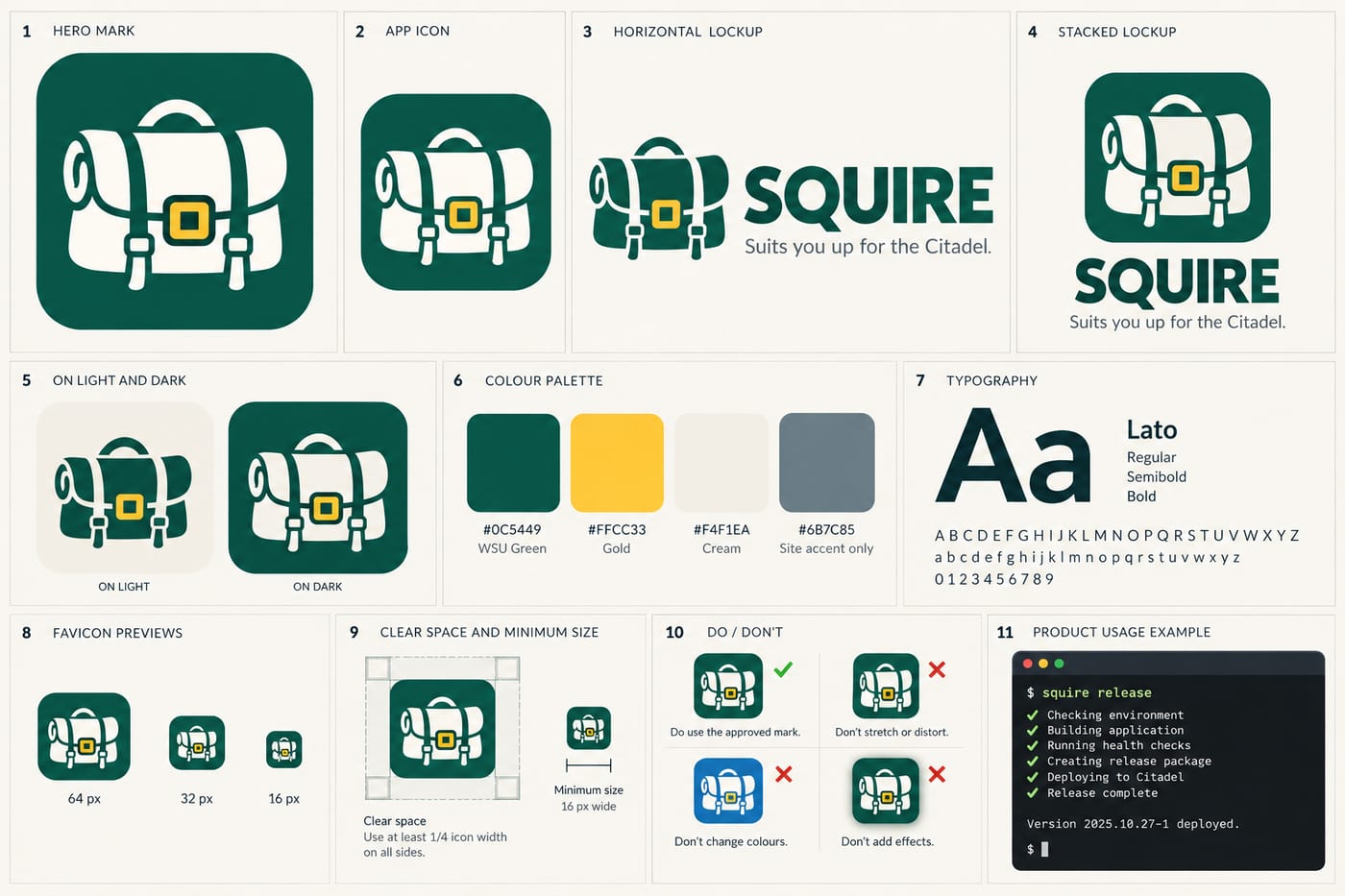
Task: Pick the Cream colour swatch
Action: coord(721,463)
